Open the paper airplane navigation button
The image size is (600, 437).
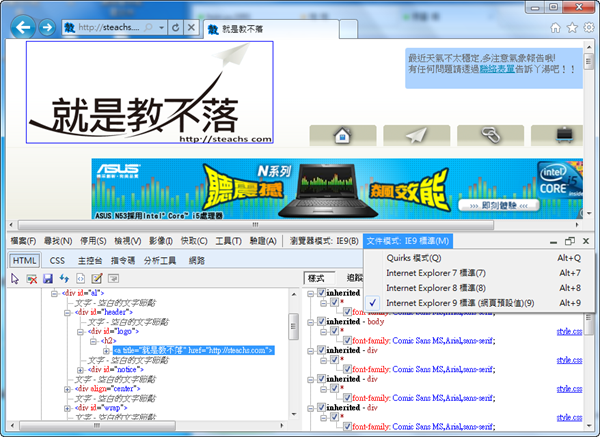416,135
